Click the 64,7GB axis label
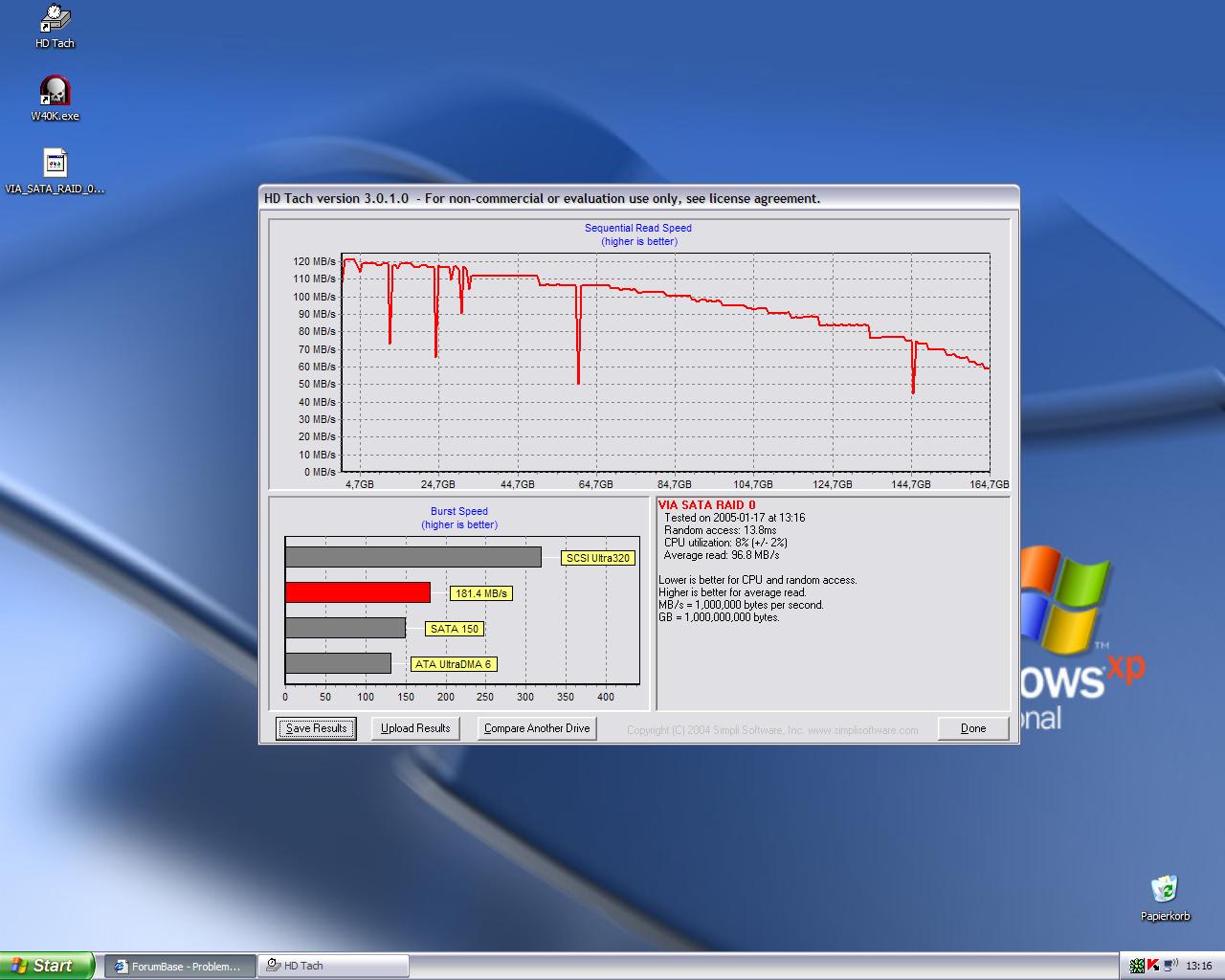The image size is (1225, 980). point(595,484)
